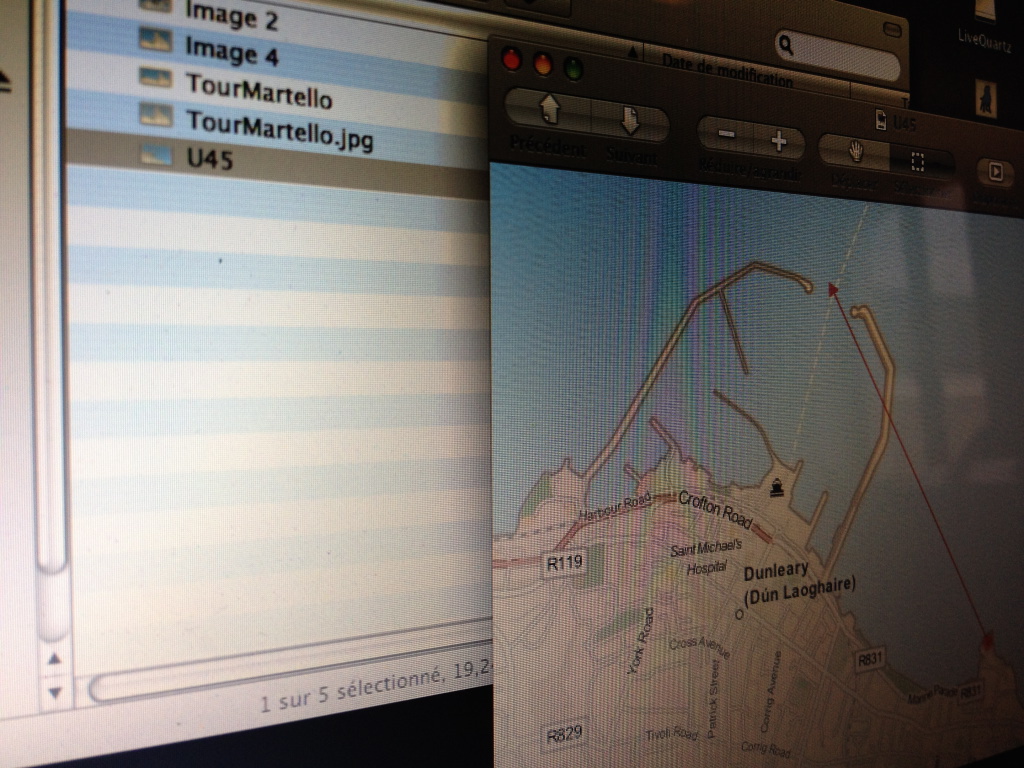Viewport: 1024px width, 768px height.
Task: Click the Finder scrollbar up arrow
Action: click(x=54, y=660)
